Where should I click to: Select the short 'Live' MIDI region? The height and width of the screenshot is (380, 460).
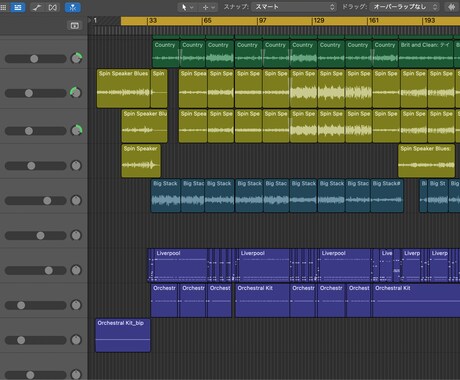(x=386, y=265)
